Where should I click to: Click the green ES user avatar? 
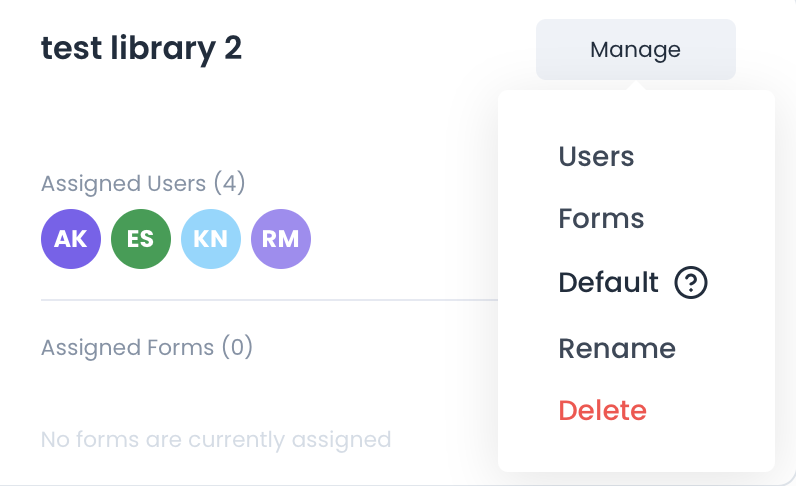(x=141, y=239)
